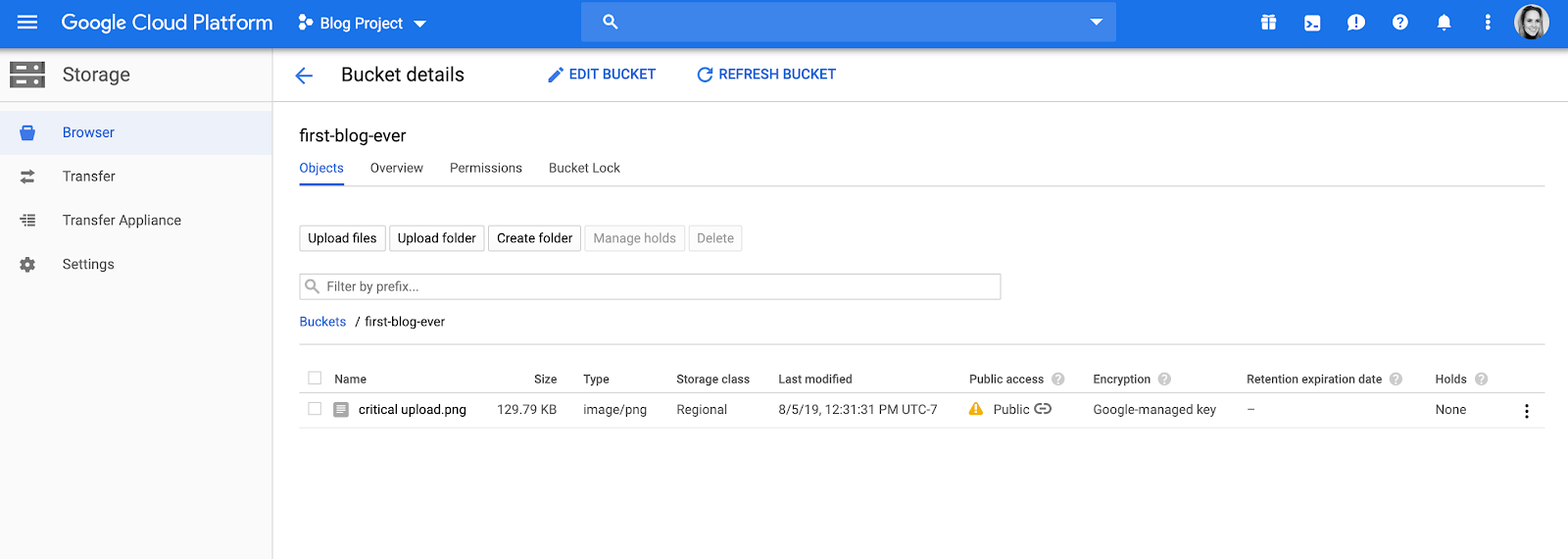Click the public access warning triangle
The height and width of the screenshot is (559, 1568).
[x=976, y=409]
